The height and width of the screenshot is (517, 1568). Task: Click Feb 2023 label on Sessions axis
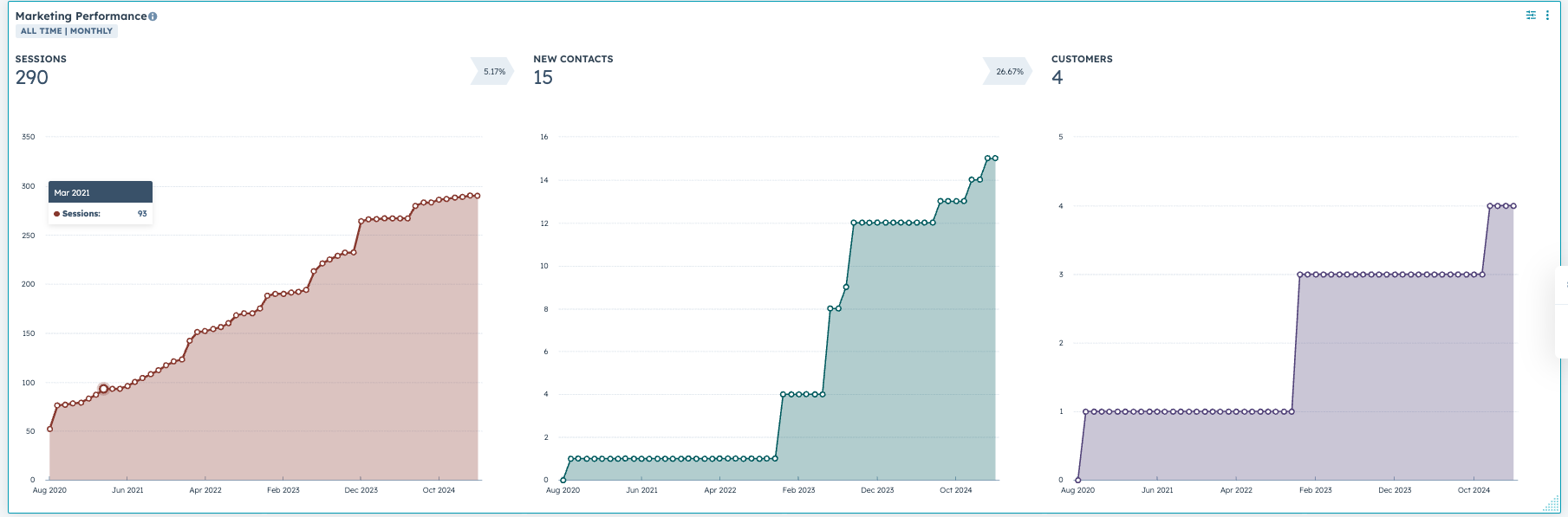(283, 490)
